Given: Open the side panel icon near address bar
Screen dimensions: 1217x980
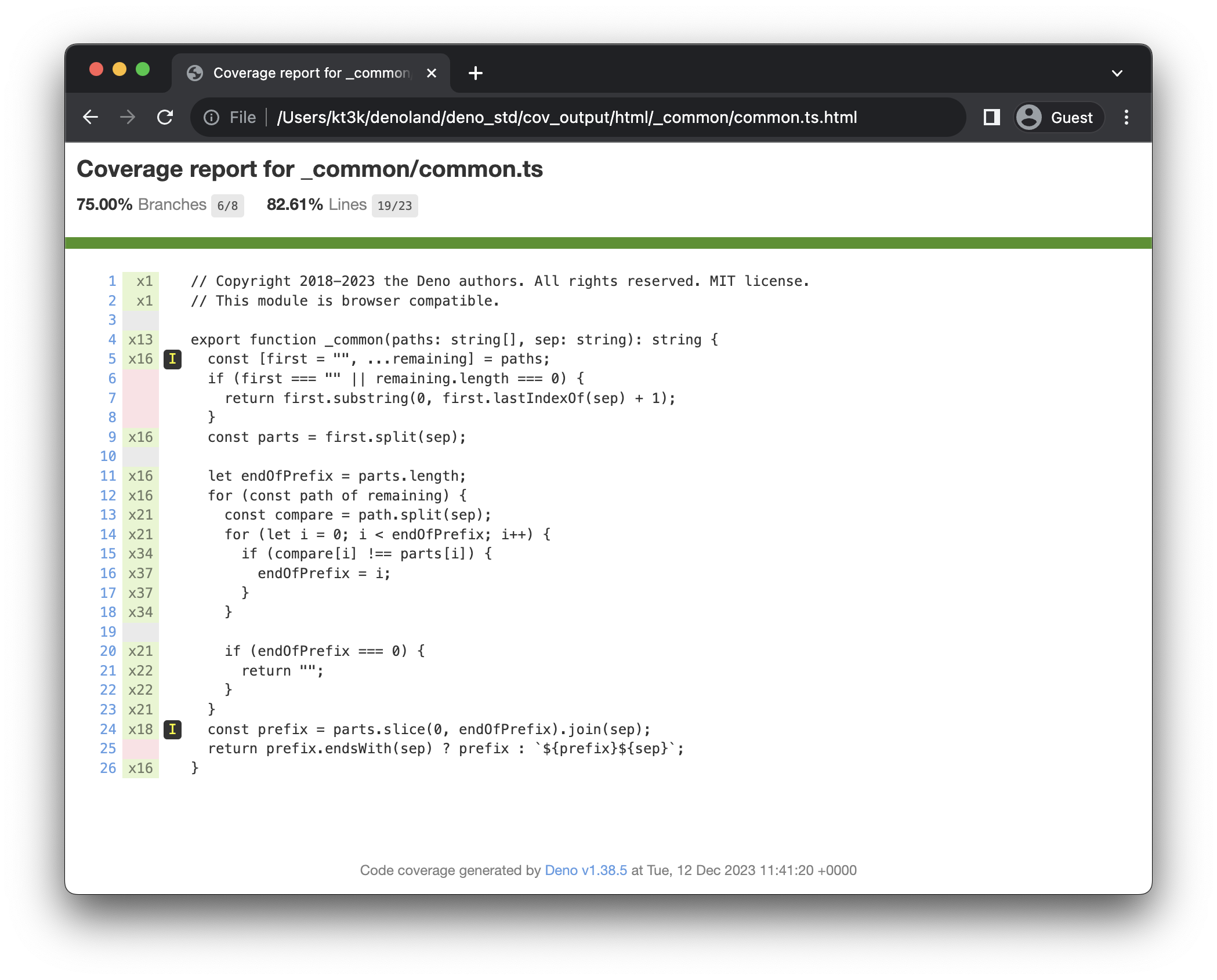Looking at the screenshot, I should tap(991, 117).
